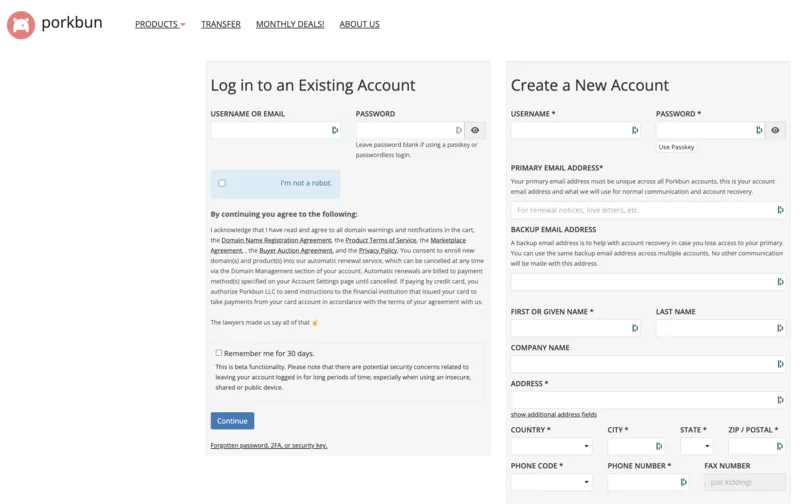Focus the Username or Email login field
This screenshot has width=800, height=504.
coord(276,130)
